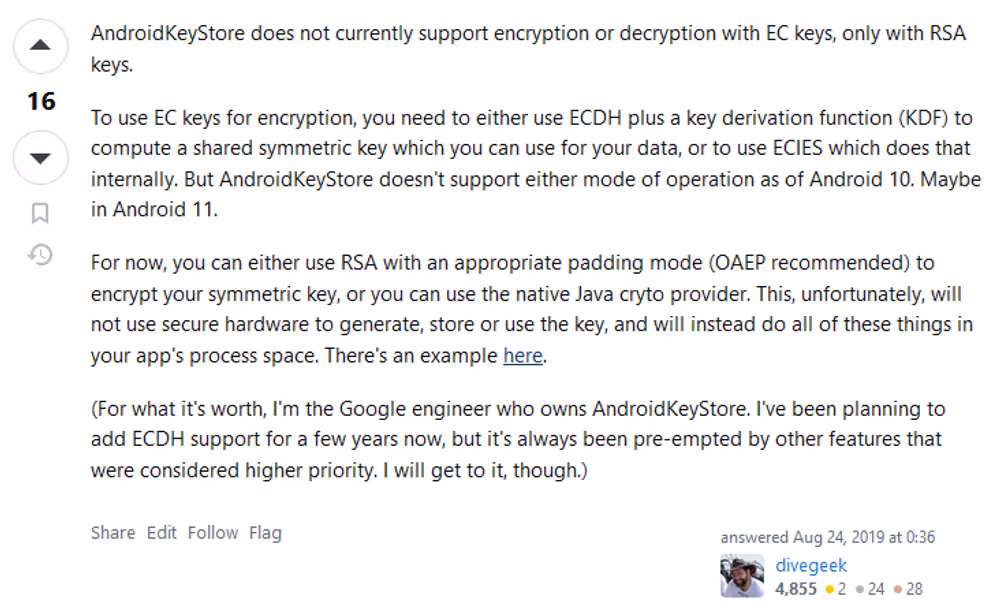Open the "here" example link
Viewport: 1000px width, 601px height.
click(x=522, y=355)
